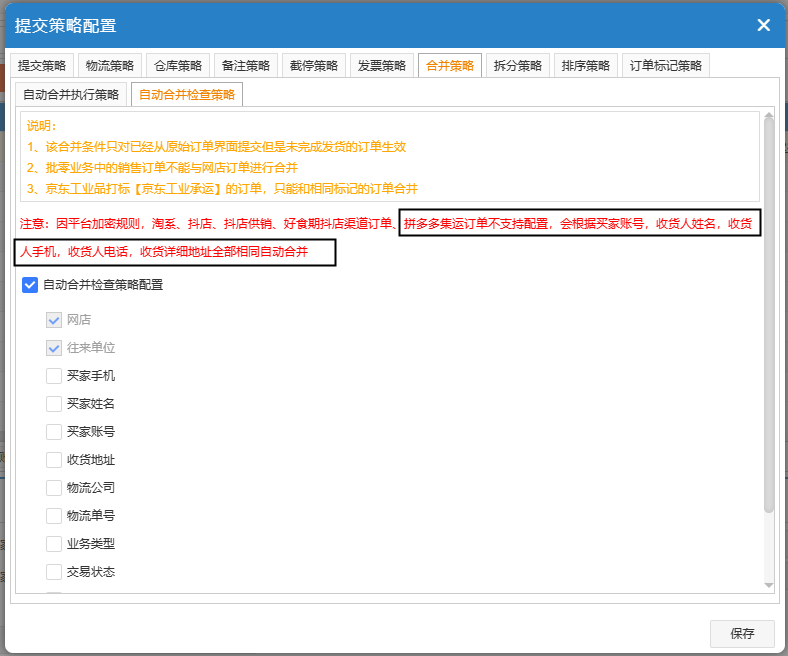This screenshot has width=788, height=656.
Task: Switch to the 提交策略 tab
Action: click(42, 65)
